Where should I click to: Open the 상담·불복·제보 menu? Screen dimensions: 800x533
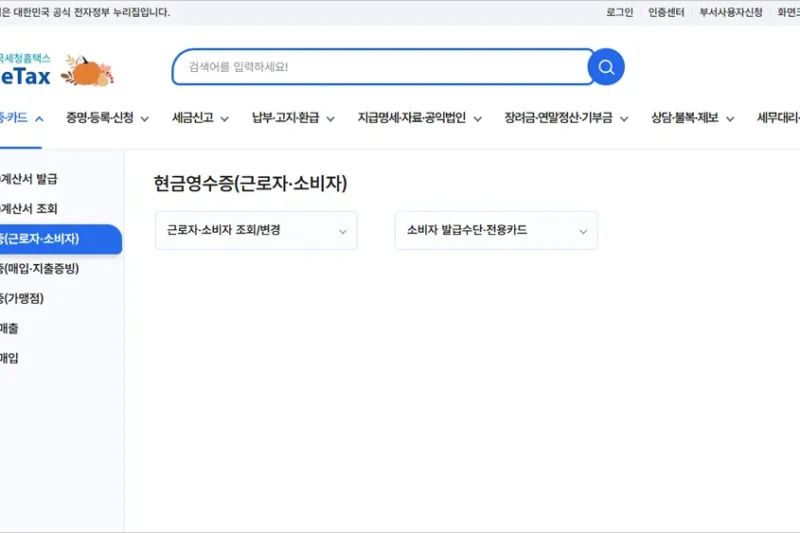coord(685,118)
